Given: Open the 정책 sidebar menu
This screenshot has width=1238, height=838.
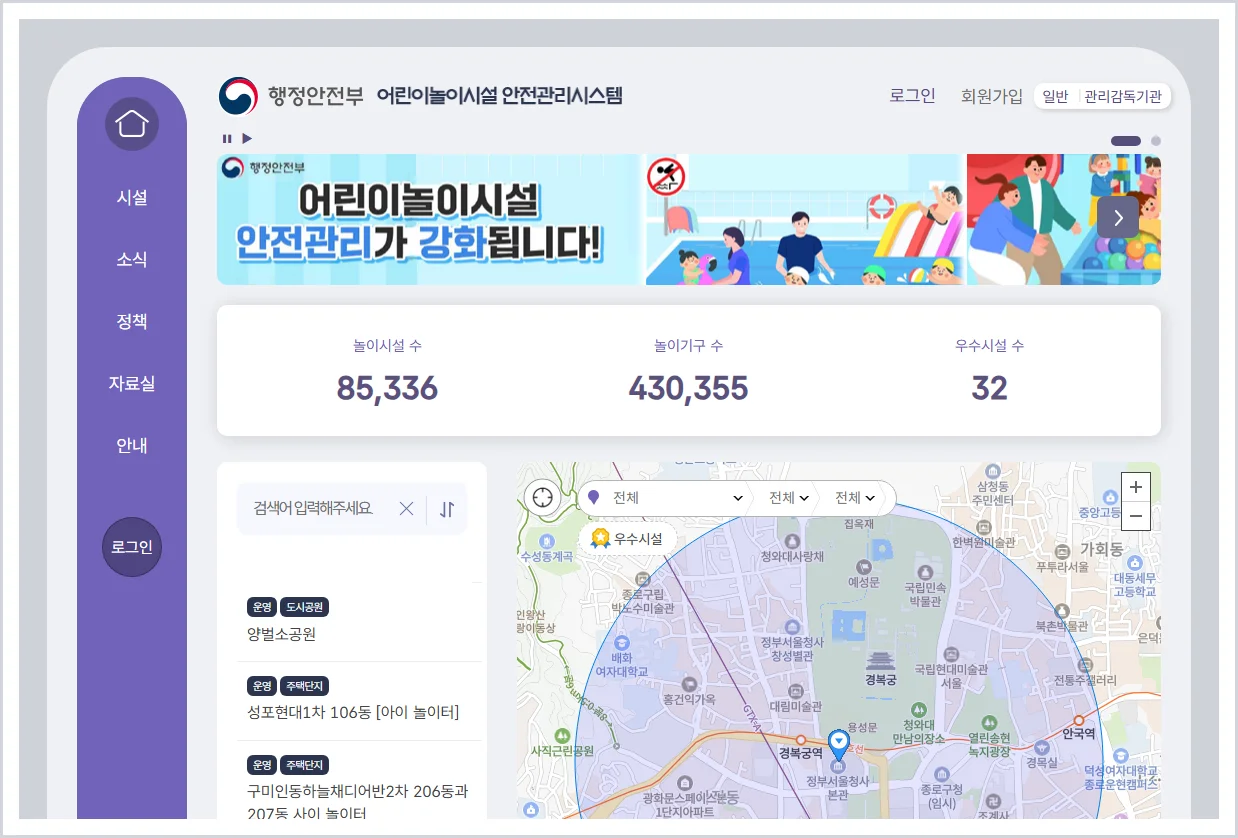Looking at the screenshot, I should (132, 321).
